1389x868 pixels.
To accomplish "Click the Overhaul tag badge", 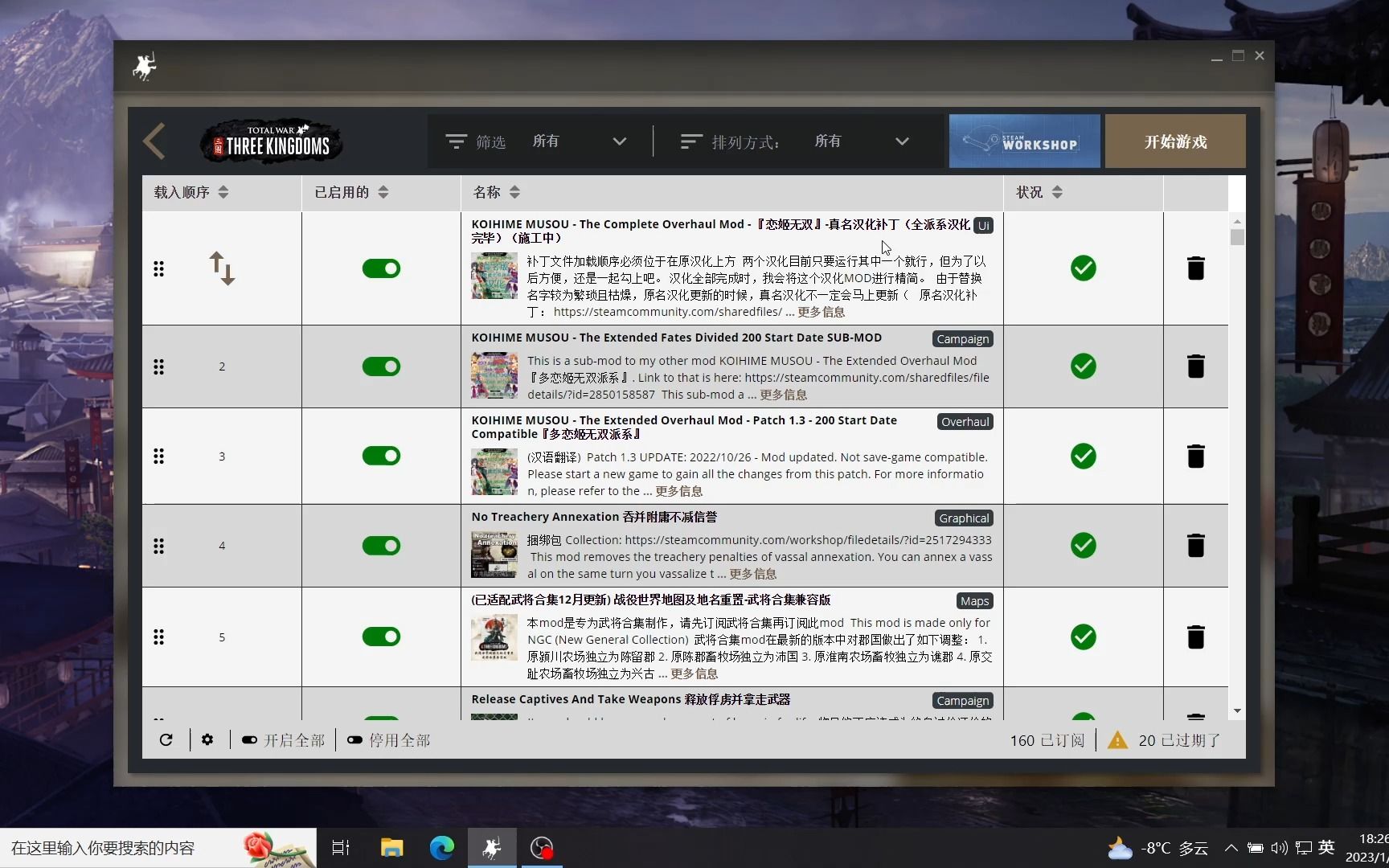I will pyautogui.click(x=965, y=422).
